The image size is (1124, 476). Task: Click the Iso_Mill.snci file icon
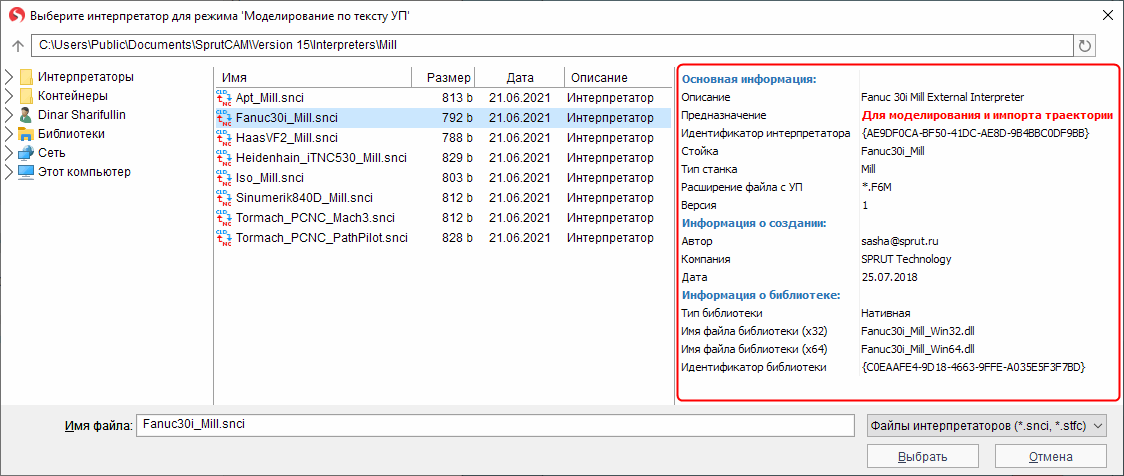pos(224,178)
